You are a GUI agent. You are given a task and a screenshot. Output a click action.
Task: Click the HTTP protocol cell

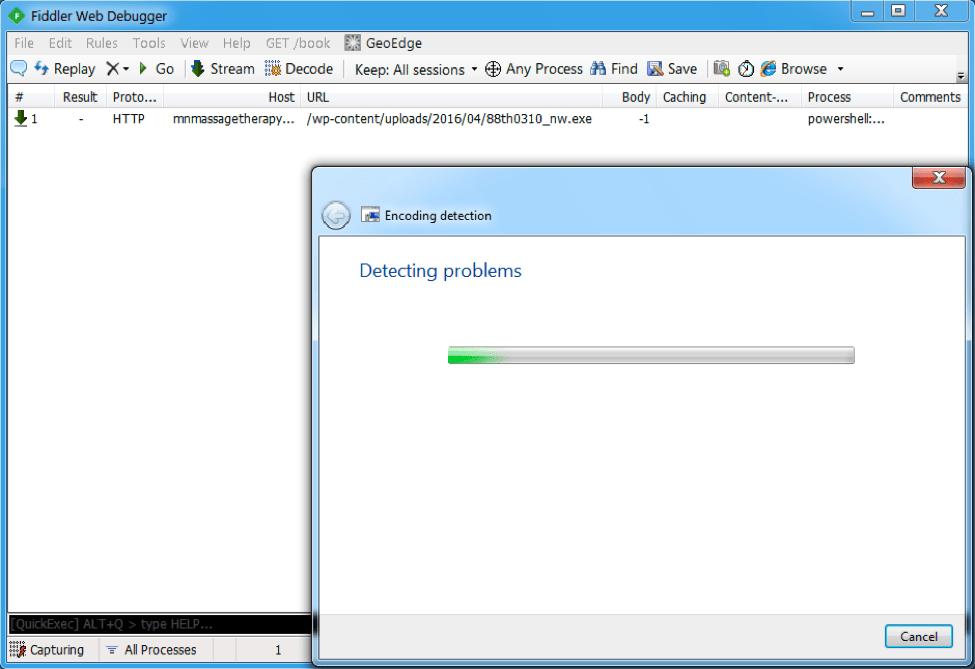129,119
